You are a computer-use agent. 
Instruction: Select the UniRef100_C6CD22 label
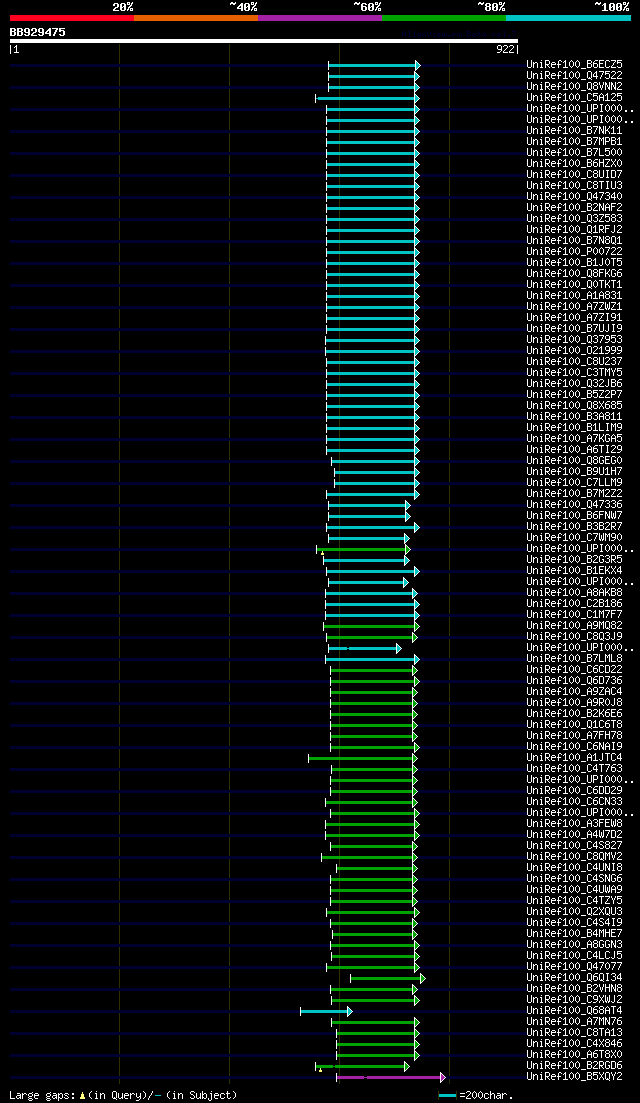(574, 669)
